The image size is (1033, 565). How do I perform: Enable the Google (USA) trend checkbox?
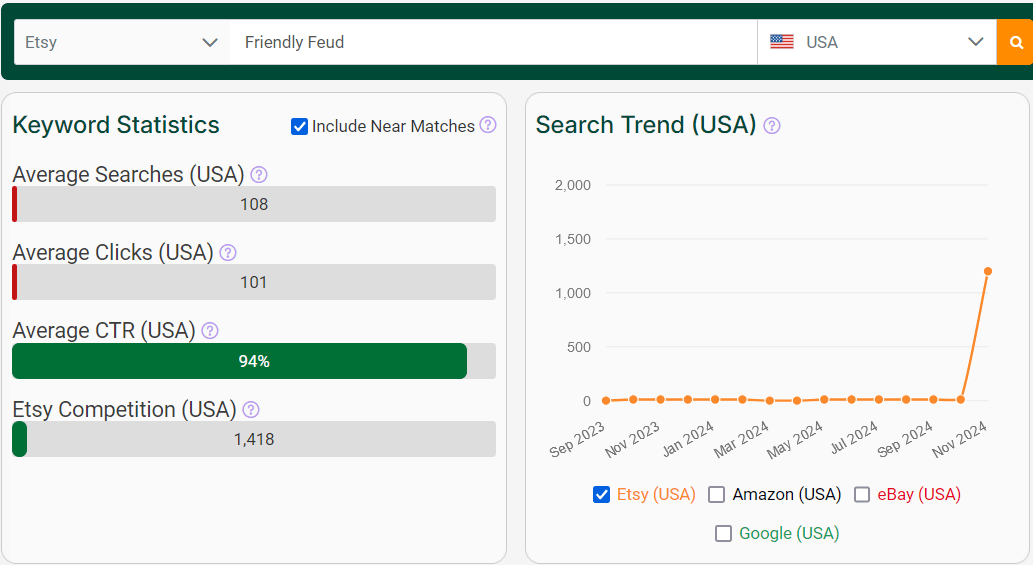tap(723, 533)
